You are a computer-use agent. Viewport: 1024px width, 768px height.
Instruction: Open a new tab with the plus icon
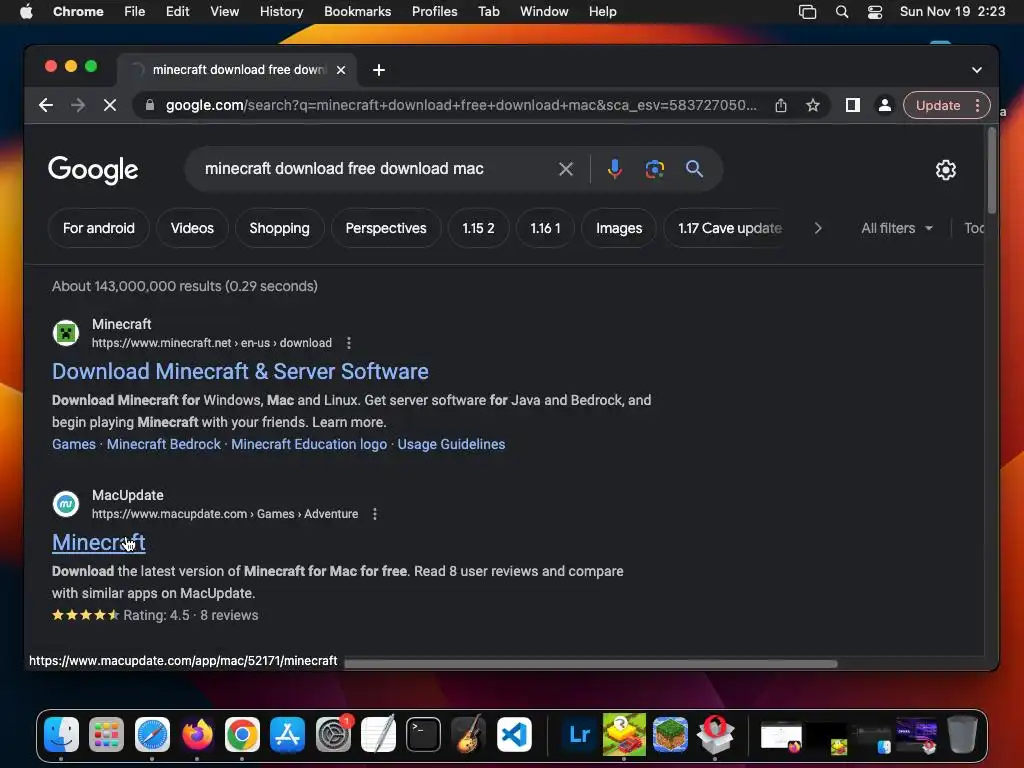(x=379, y=70)
